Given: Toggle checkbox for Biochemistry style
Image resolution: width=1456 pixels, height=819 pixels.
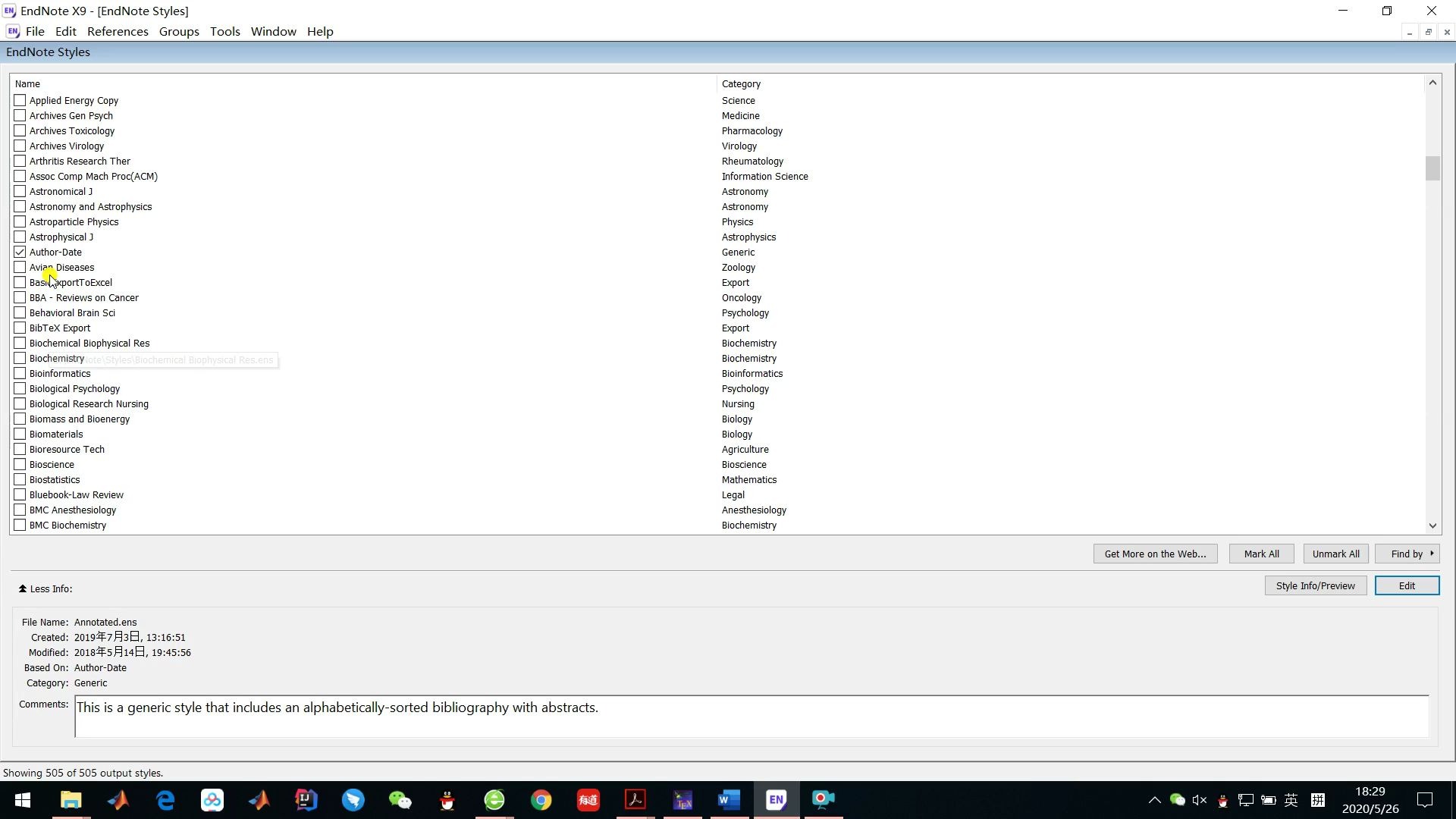Looking at the screenshot, I should (x=20, y=358).
